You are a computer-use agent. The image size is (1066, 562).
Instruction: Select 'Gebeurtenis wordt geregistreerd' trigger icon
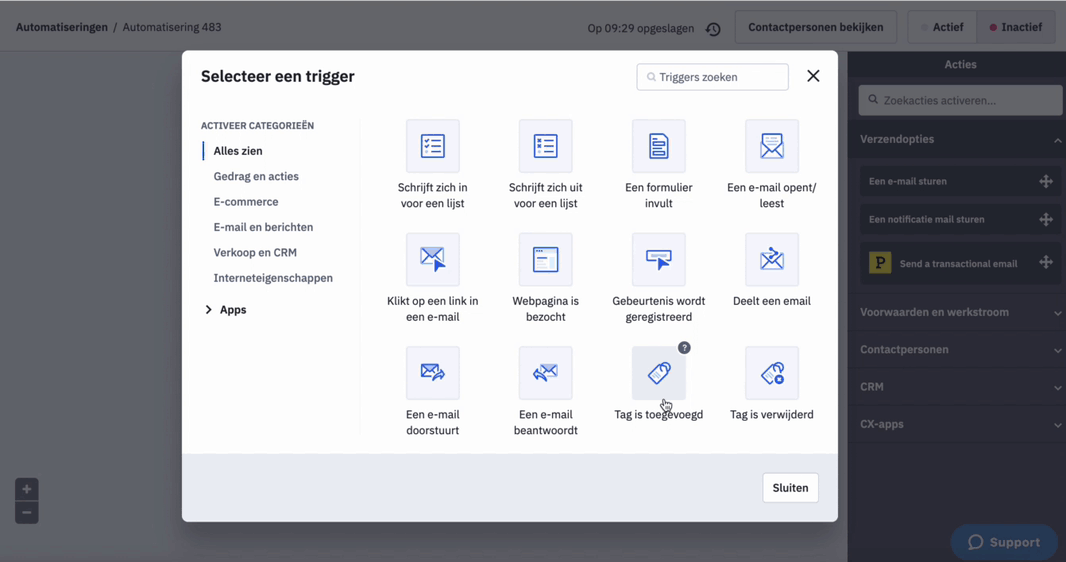point(659,260)
